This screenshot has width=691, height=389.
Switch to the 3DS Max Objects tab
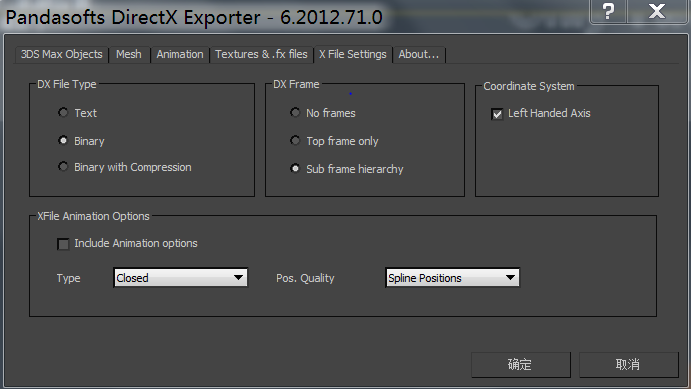(x=62, y=54)
